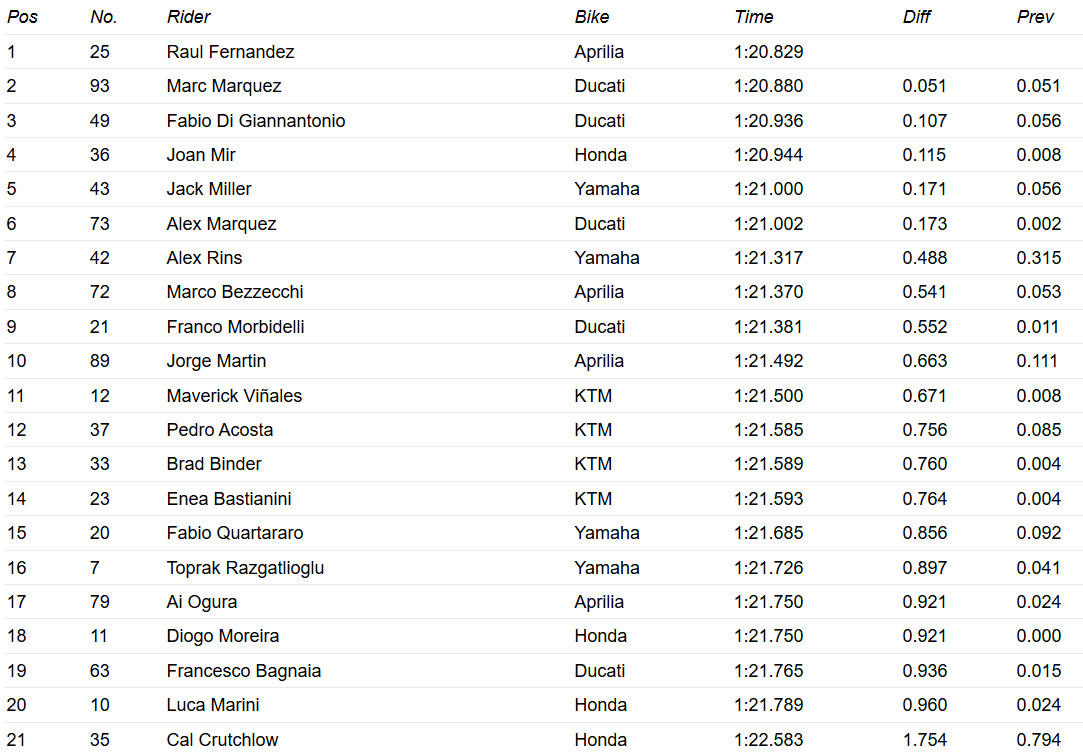Select Toprak Razgatlioglu's name
The image size is (1083, 756).
(x=245, y=568)
